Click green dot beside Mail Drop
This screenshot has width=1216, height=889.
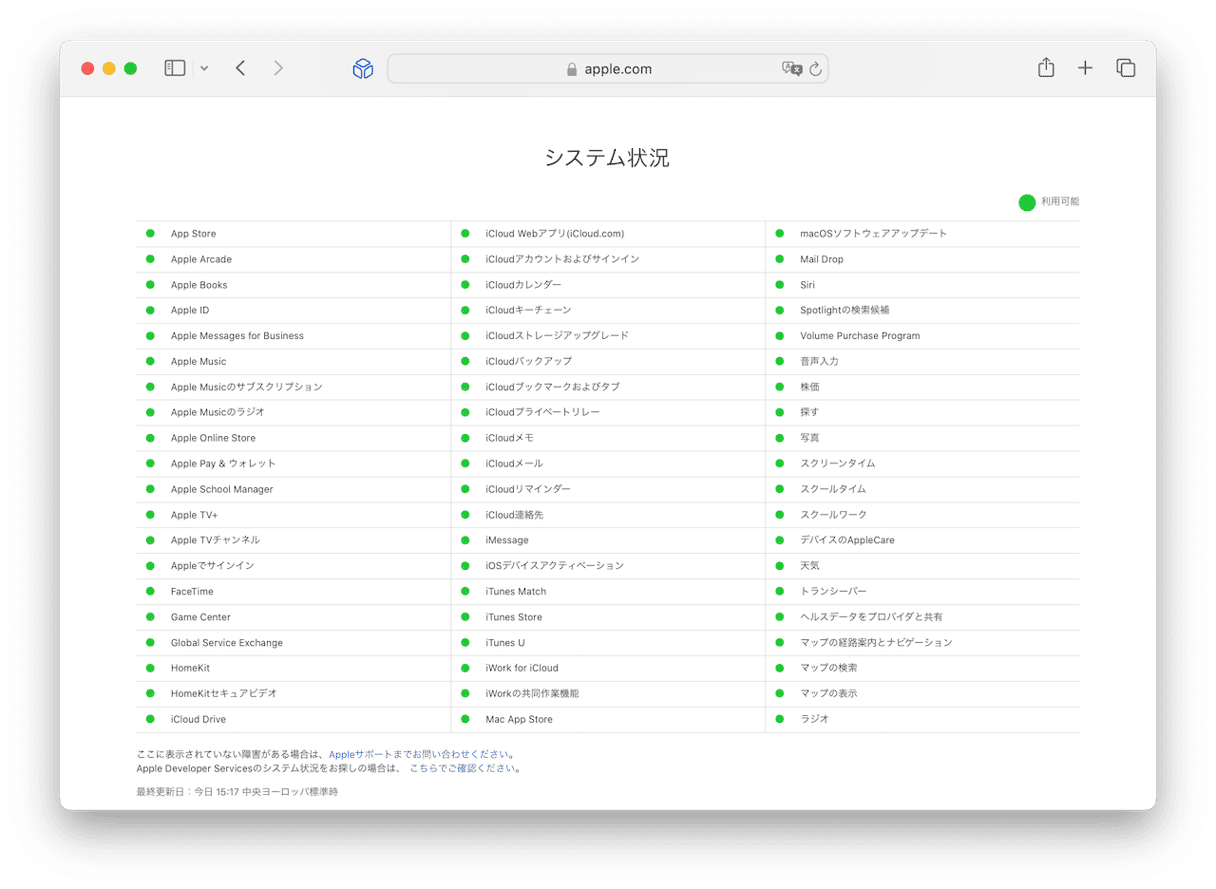pos(780,259)
